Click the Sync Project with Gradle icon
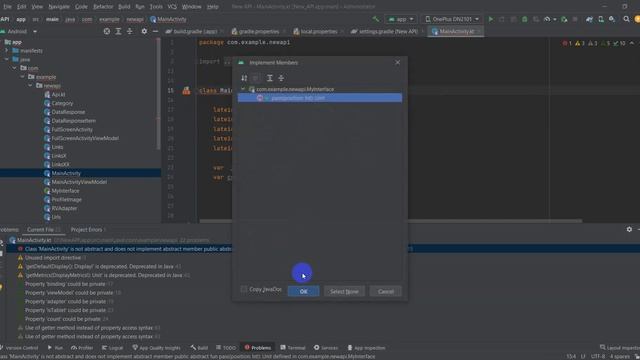Screen dimensions: 640x360 pyautogui.click(x=589, y=19)
